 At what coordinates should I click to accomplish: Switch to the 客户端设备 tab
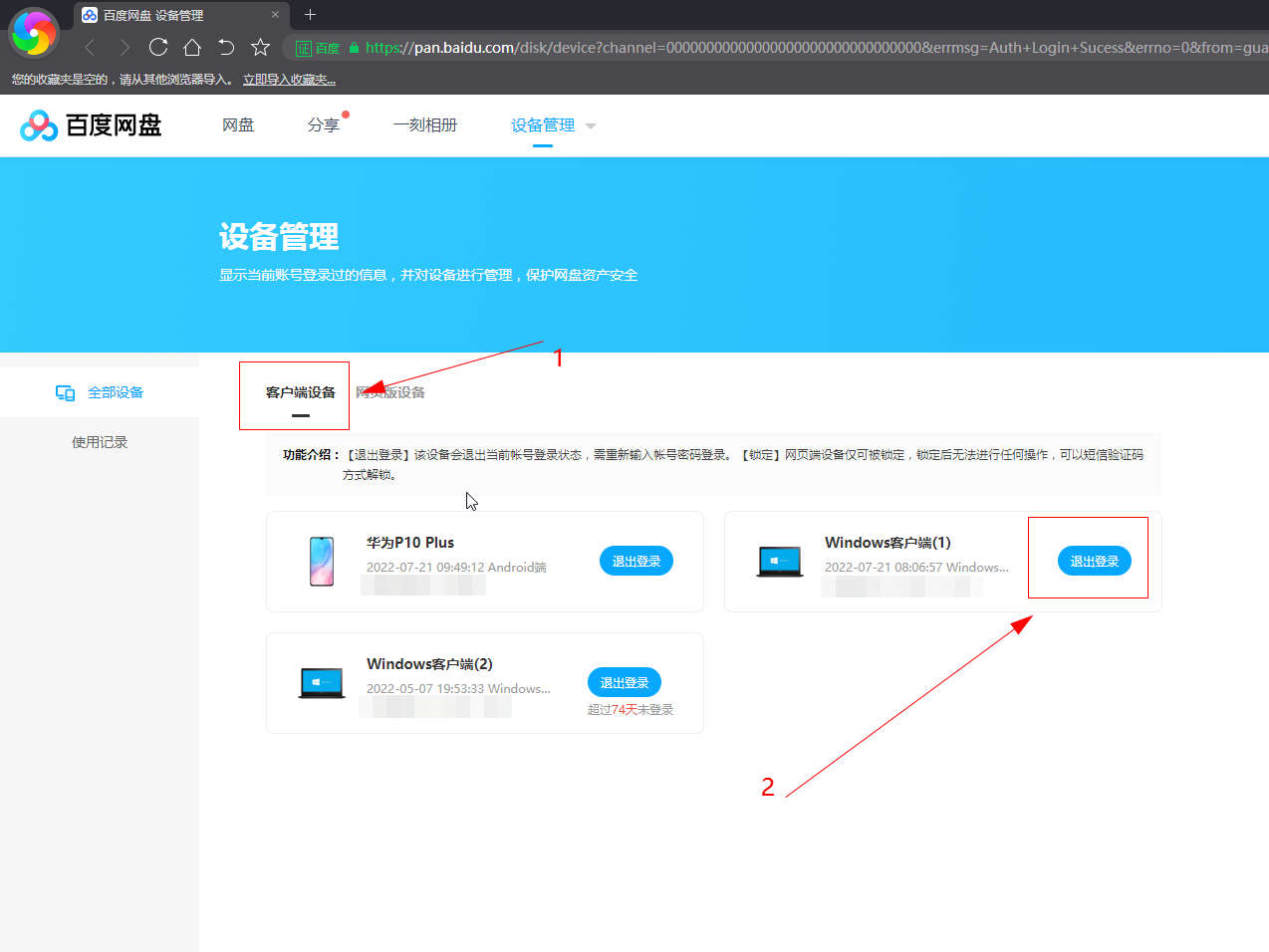tap(301, 392)
